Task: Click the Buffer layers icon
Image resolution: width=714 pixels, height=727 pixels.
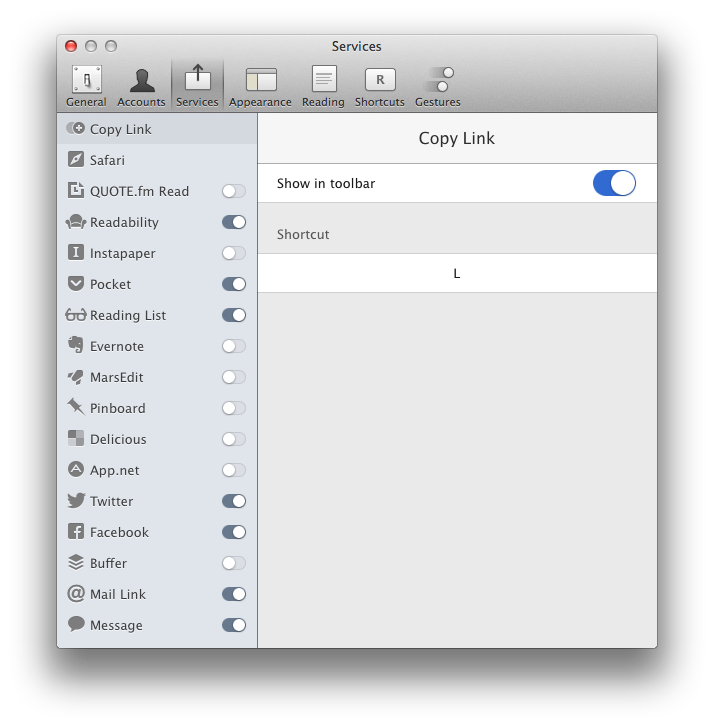Action: point(76,562)
